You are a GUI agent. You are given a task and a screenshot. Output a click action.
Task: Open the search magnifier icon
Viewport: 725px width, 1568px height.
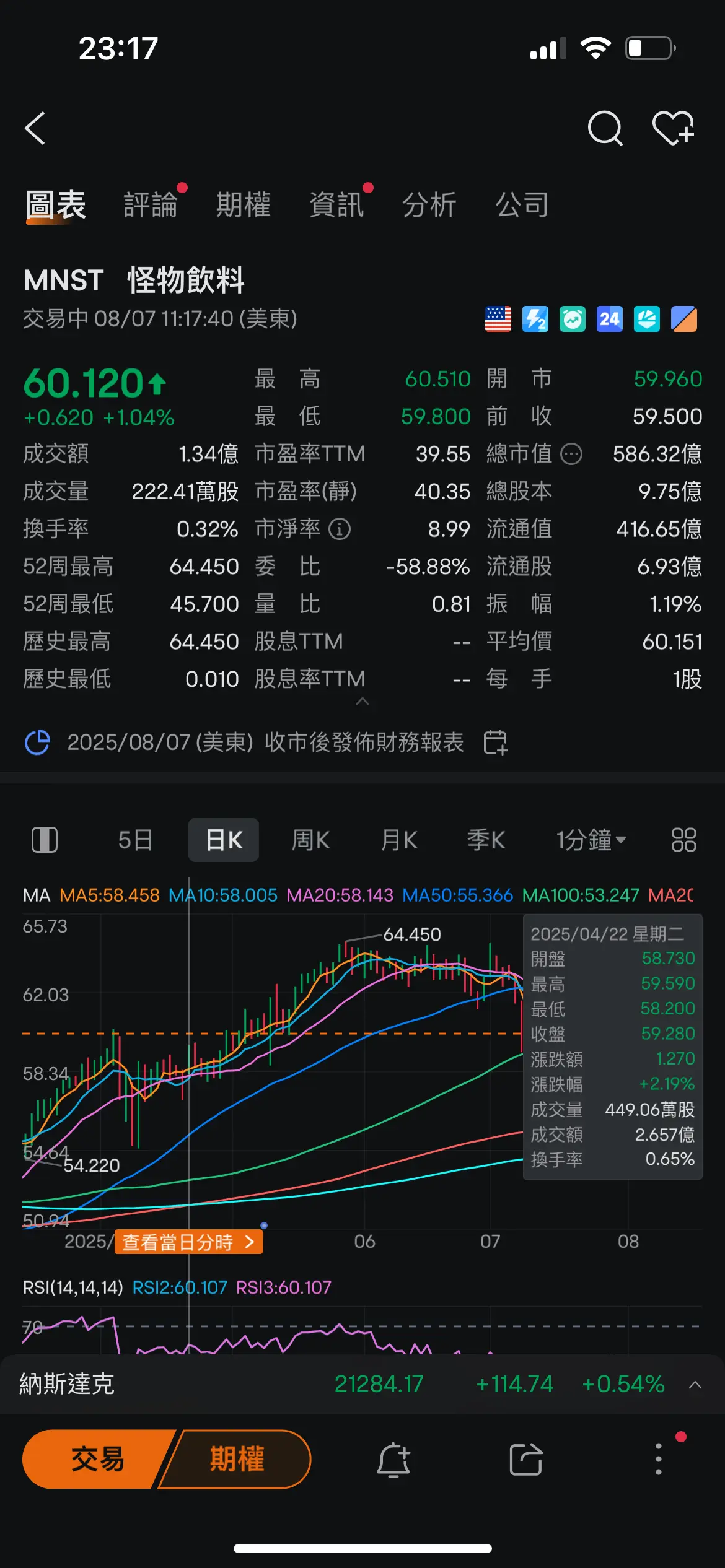coord(605,128)
